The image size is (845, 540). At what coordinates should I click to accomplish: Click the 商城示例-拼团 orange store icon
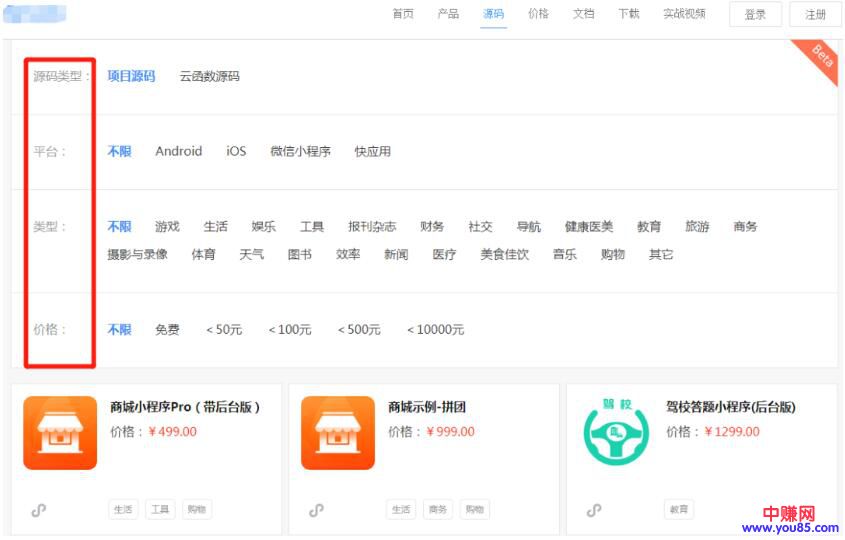click(x=338, y=433)
